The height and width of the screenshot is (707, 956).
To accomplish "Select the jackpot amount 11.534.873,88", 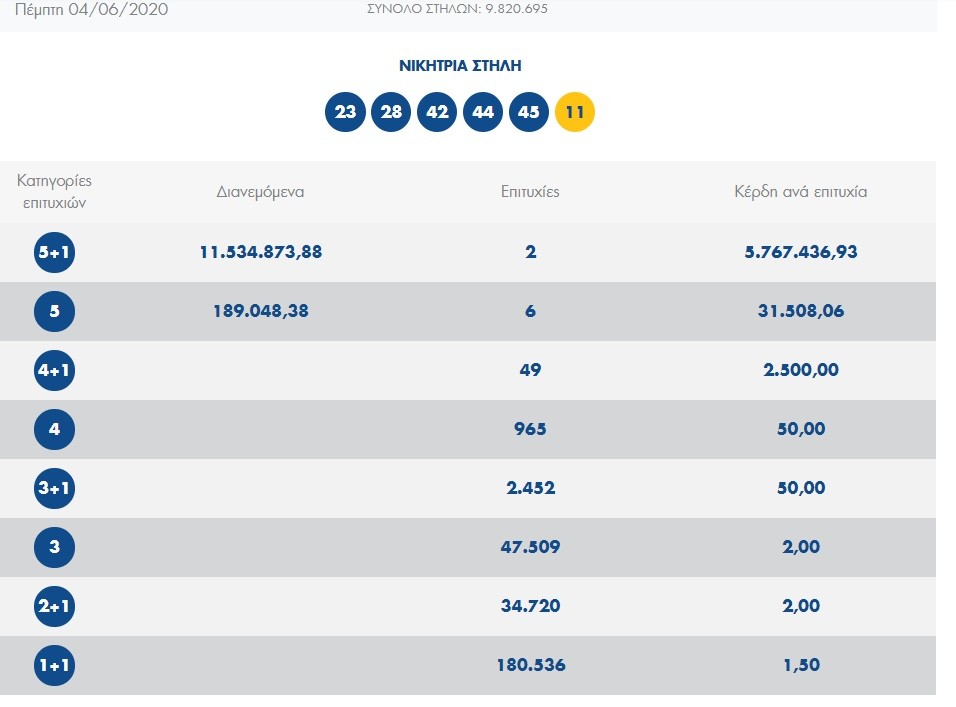I will 261,252.
